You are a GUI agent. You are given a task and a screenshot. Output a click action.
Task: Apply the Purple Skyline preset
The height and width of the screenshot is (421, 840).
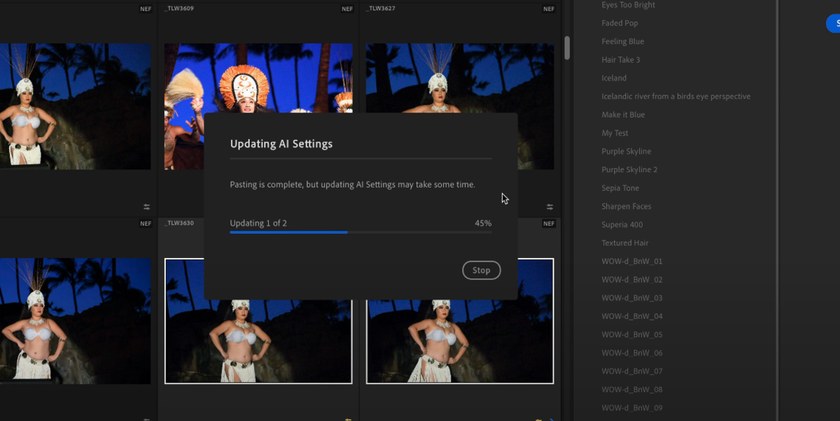click(626, 151)
